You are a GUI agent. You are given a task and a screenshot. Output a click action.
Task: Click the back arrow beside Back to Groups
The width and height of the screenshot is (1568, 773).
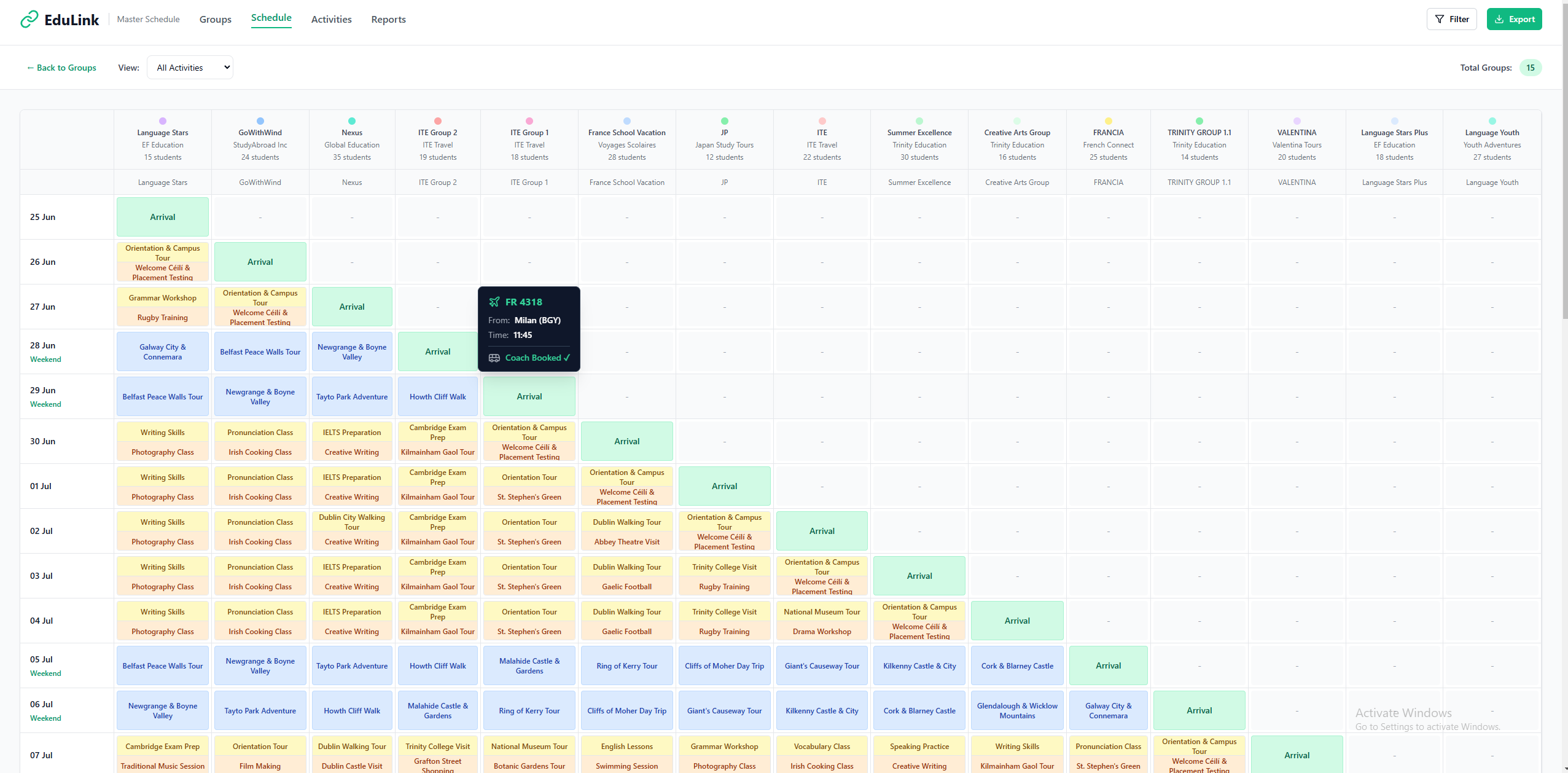point(29,68)
